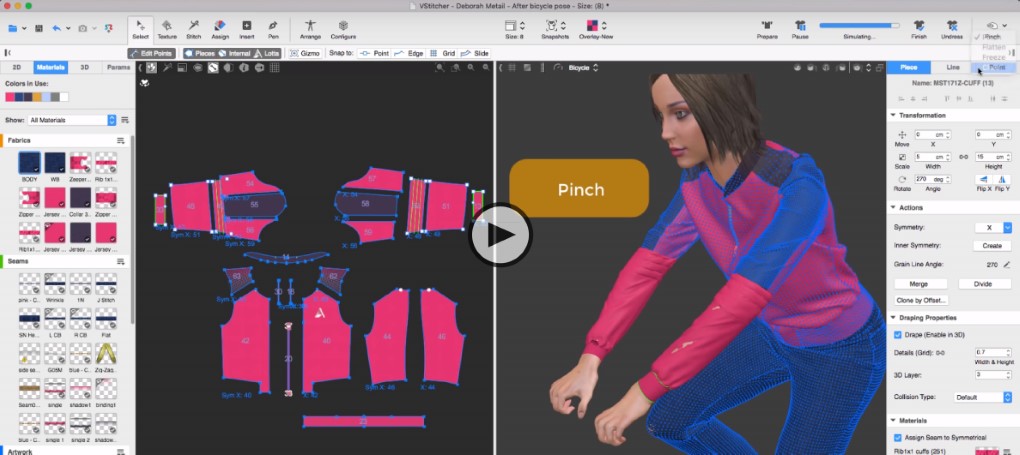Choose Point in the dropdown menu

coord(993,67)
